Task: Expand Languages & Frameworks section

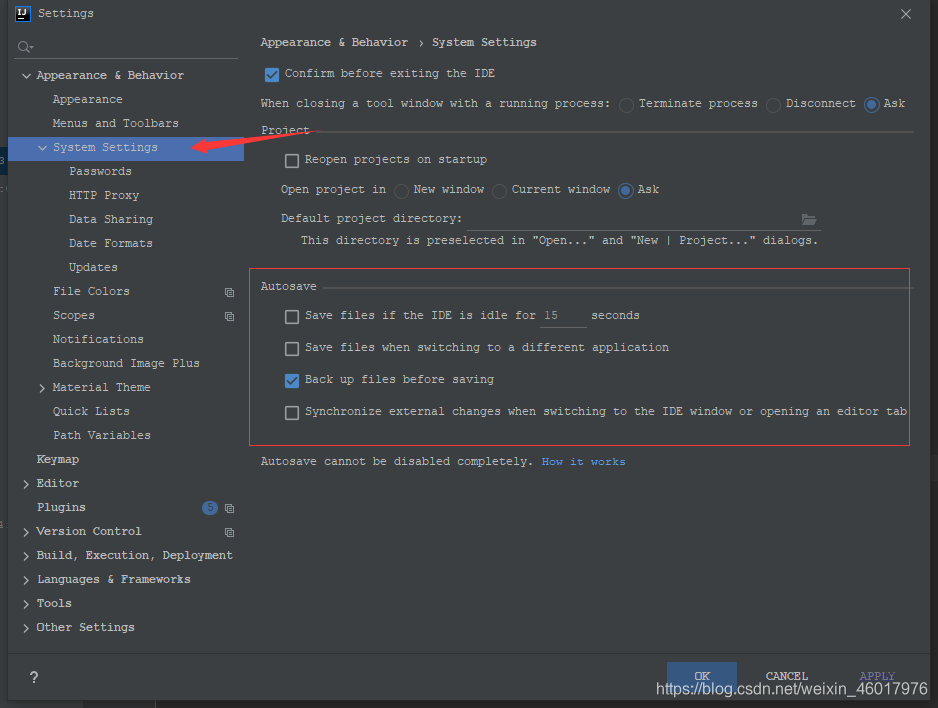Action: point(26,580)
